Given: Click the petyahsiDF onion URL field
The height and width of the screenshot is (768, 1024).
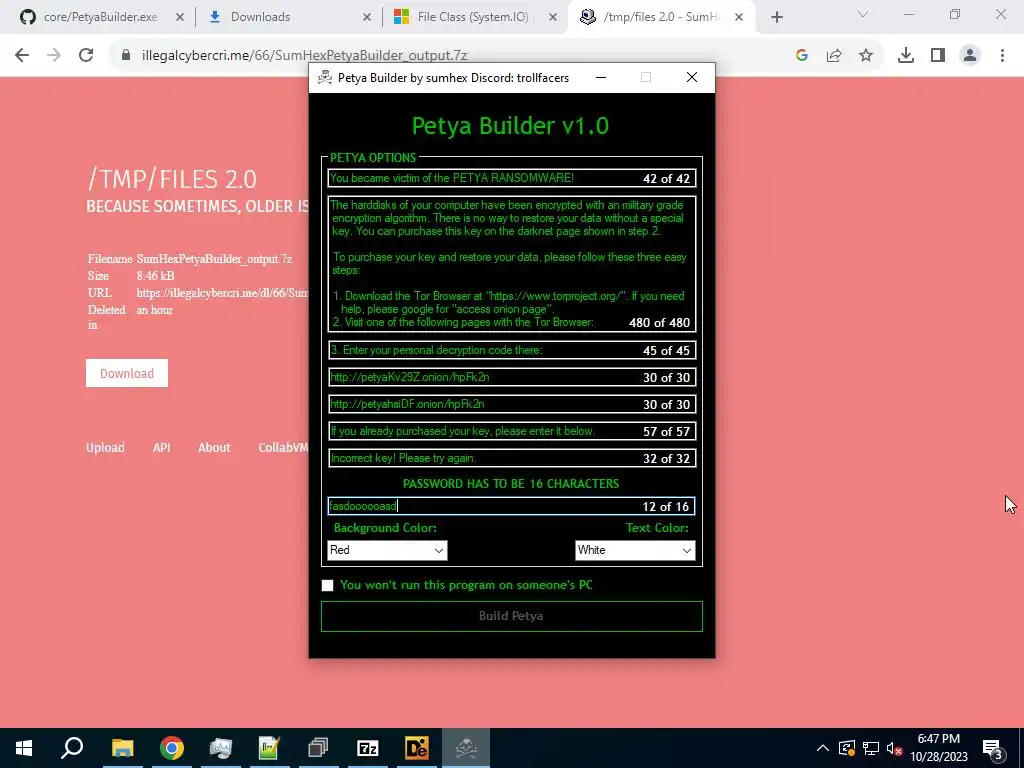Looking at the screenshot, I should [511, 404].
